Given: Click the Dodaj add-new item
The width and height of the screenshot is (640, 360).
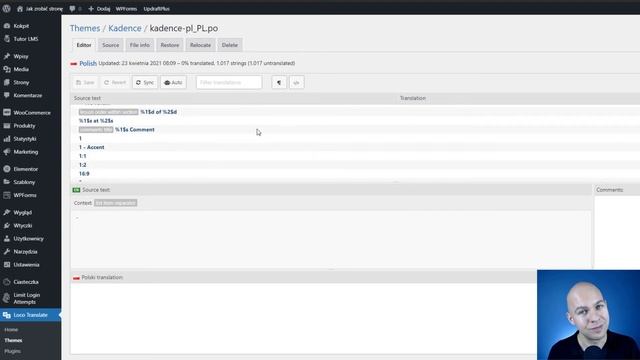Looking at the screenshot, I should (99, 9).
